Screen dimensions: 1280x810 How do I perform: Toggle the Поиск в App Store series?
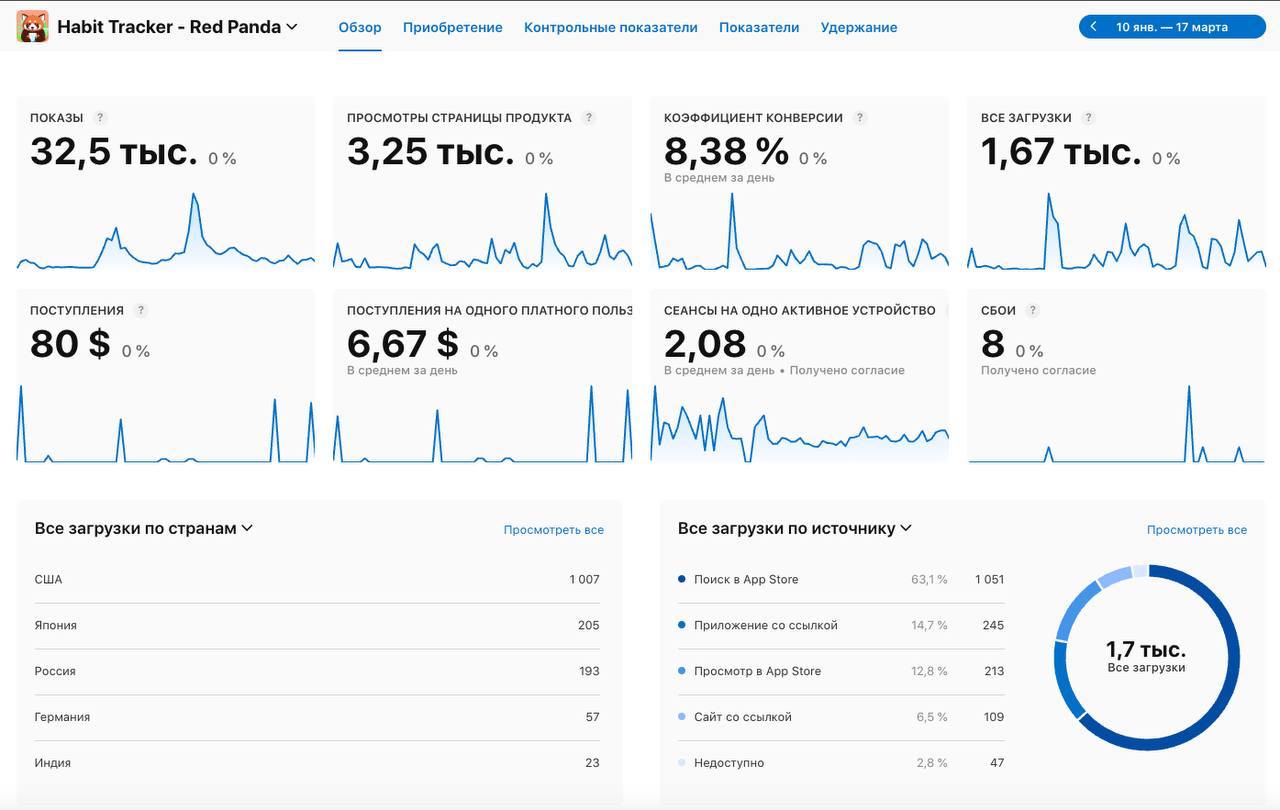[x=682, y=579]
